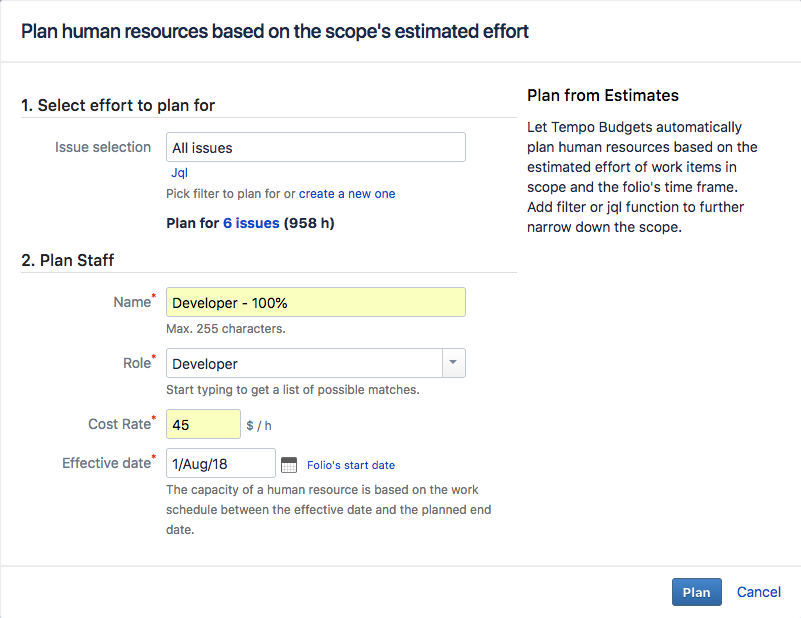This screenshot has height=618, width=801.
Task: Click the Cost Rate field showing 45
Action: 203,423
